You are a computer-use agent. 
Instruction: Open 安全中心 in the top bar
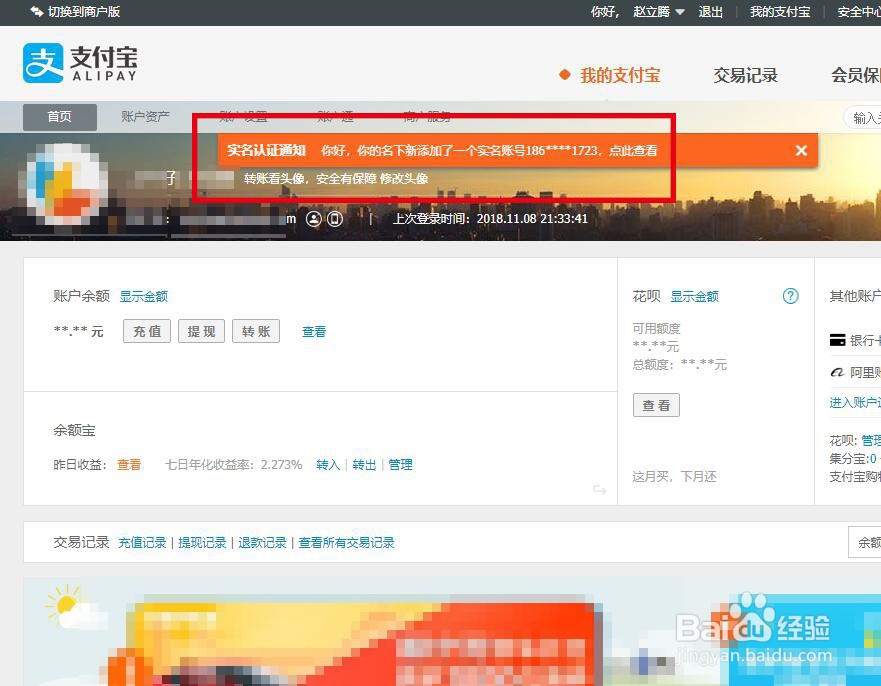click(x=859, y=12)
